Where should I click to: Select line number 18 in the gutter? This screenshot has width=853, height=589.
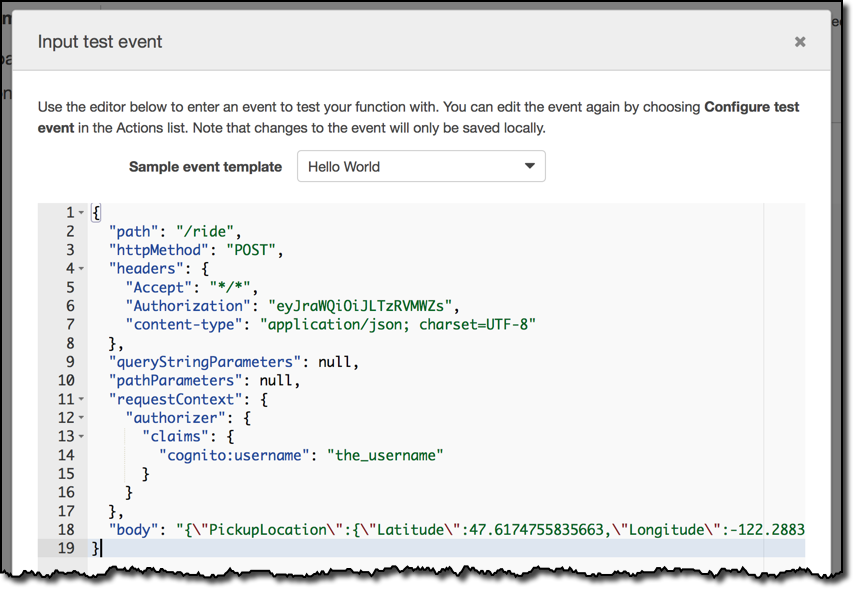66,530
